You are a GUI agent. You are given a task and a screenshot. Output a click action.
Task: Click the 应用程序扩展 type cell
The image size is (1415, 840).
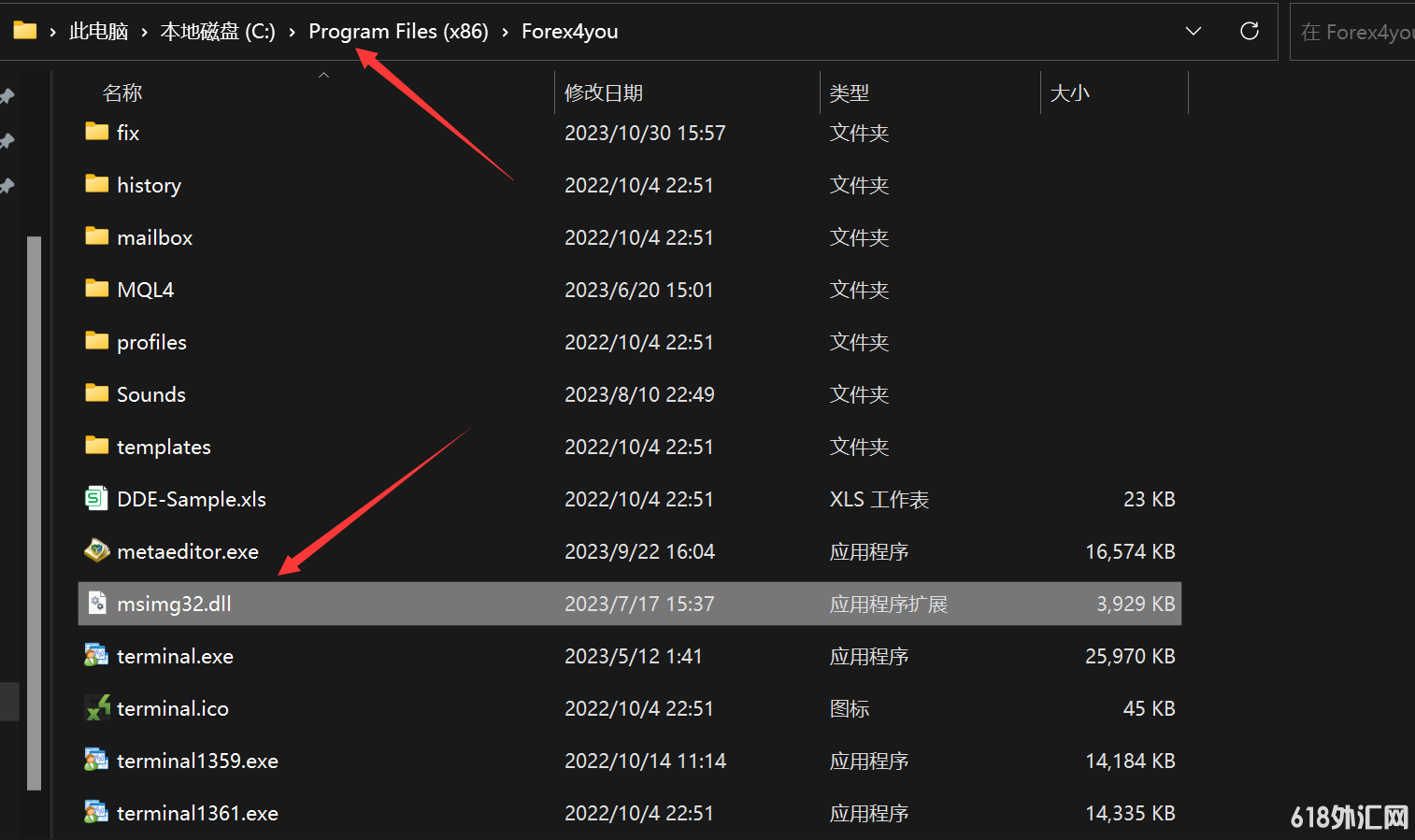[x=889, y=604]
